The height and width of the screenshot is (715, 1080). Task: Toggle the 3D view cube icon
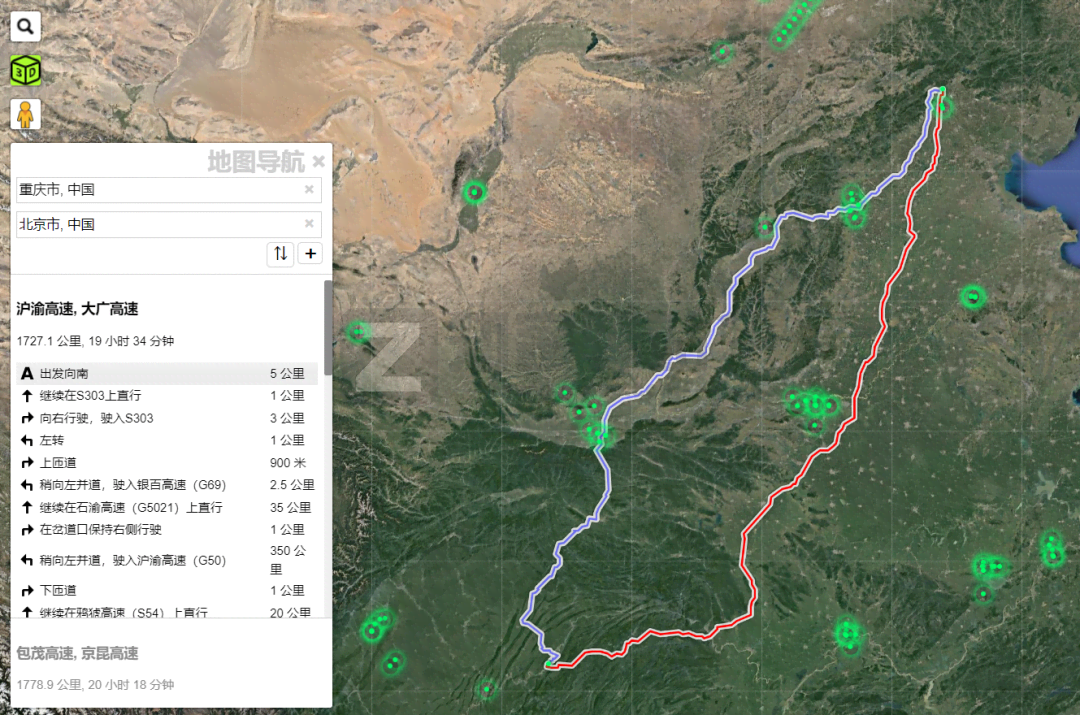(25, 71)
